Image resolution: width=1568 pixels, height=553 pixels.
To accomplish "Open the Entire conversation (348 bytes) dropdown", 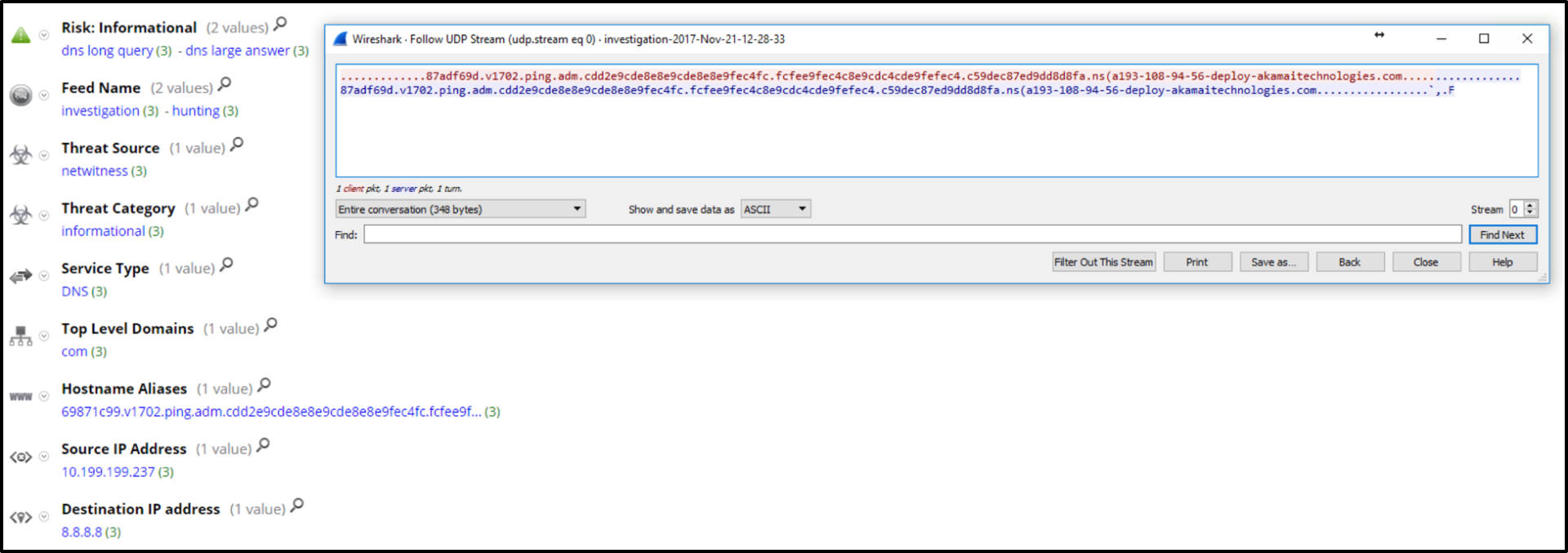I will pyautogui.click(x=461, y=209).
